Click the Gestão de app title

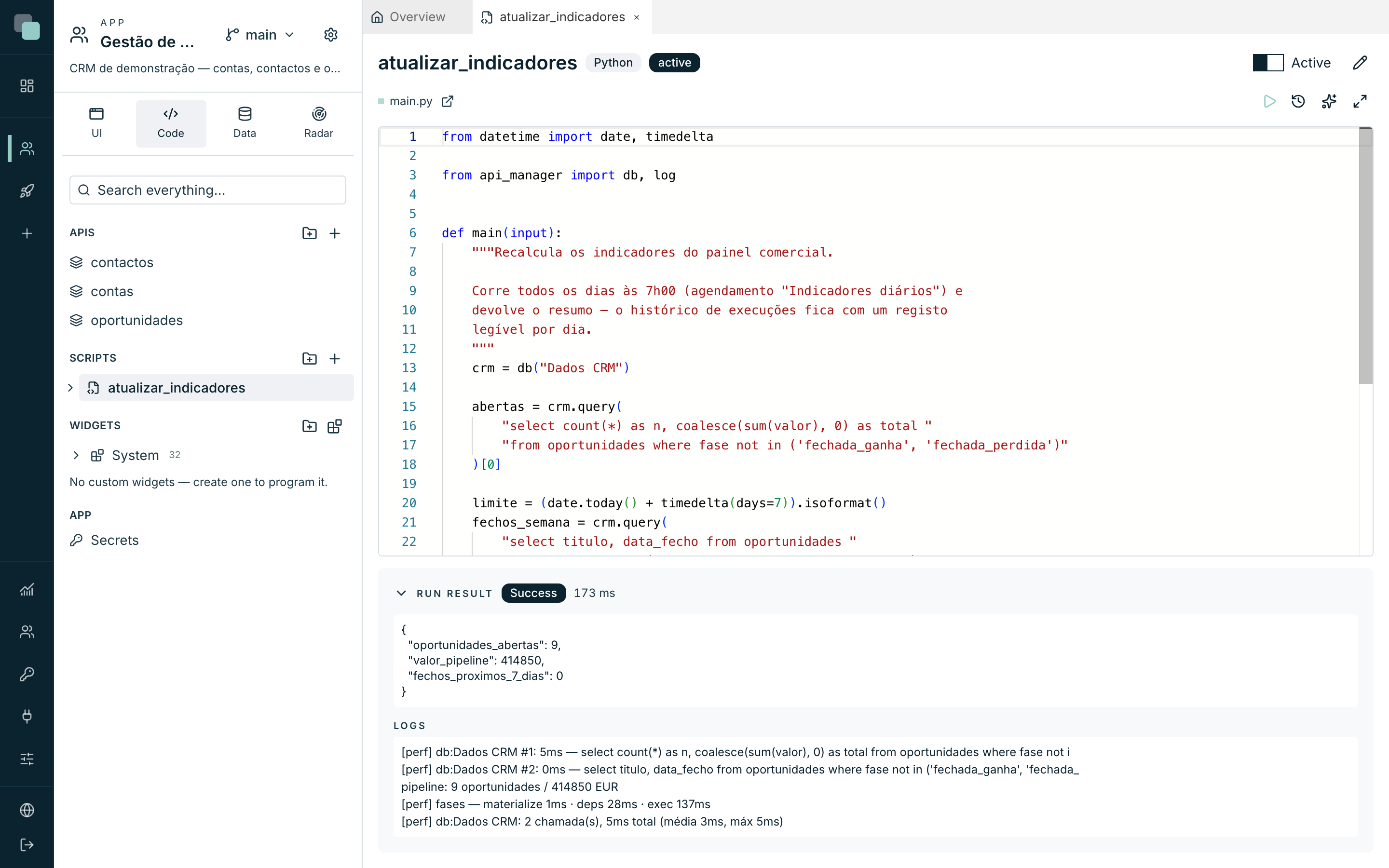[148, 42]
